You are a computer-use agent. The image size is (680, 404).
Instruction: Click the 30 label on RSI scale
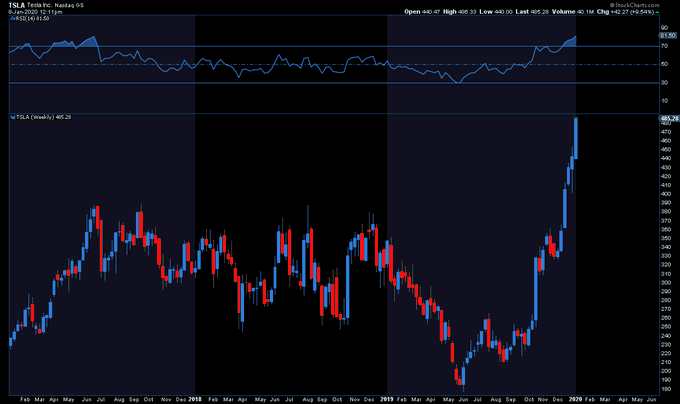tap(664, 82)
